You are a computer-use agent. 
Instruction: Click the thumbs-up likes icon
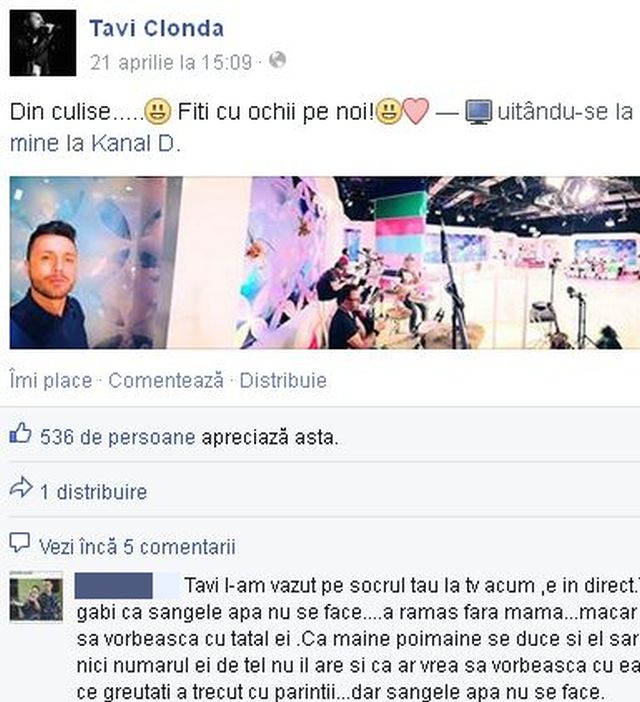pos(21,433)
